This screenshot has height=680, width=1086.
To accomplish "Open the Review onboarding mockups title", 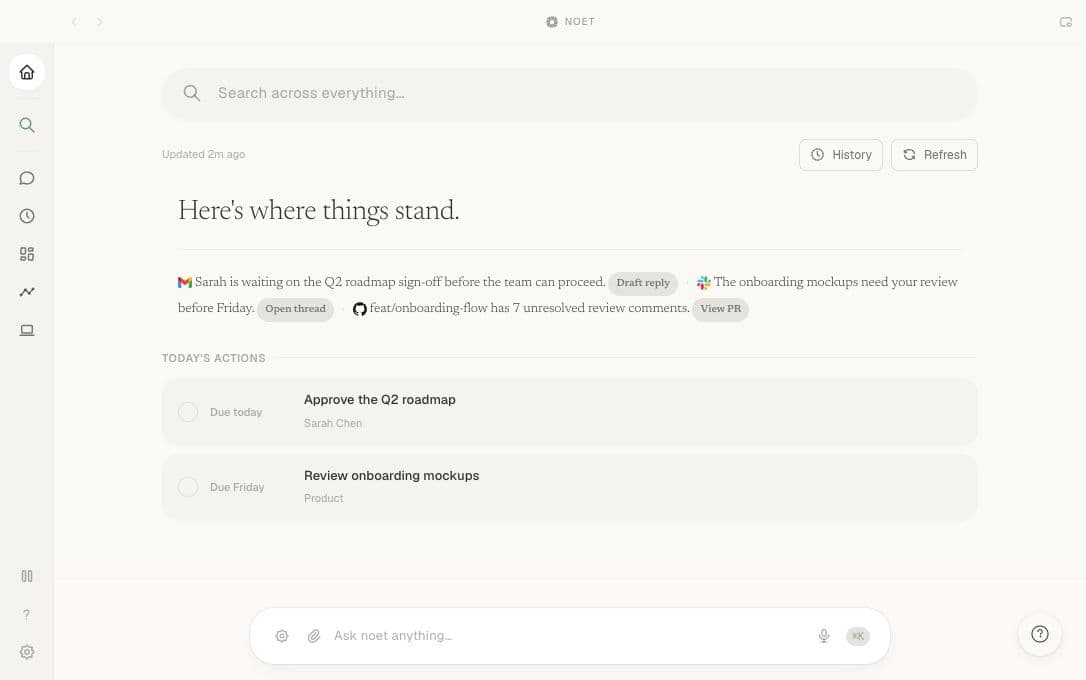I will (x=391, y=476).
